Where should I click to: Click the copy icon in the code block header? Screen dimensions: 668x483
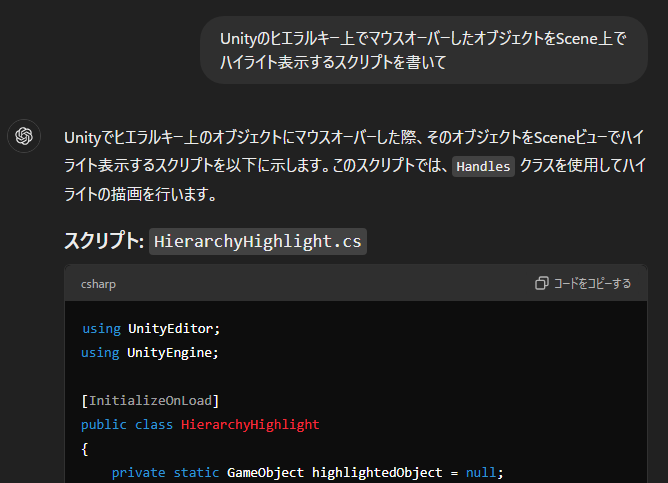pos(541,283)
